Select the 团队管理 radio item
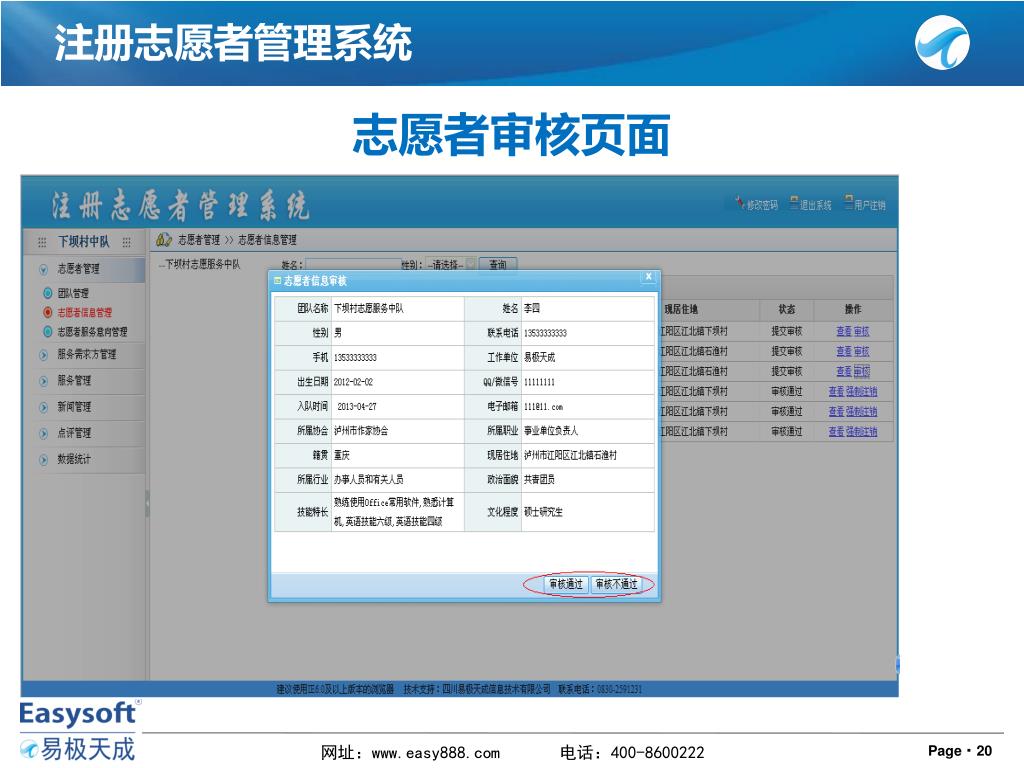 tap(47, 293)
